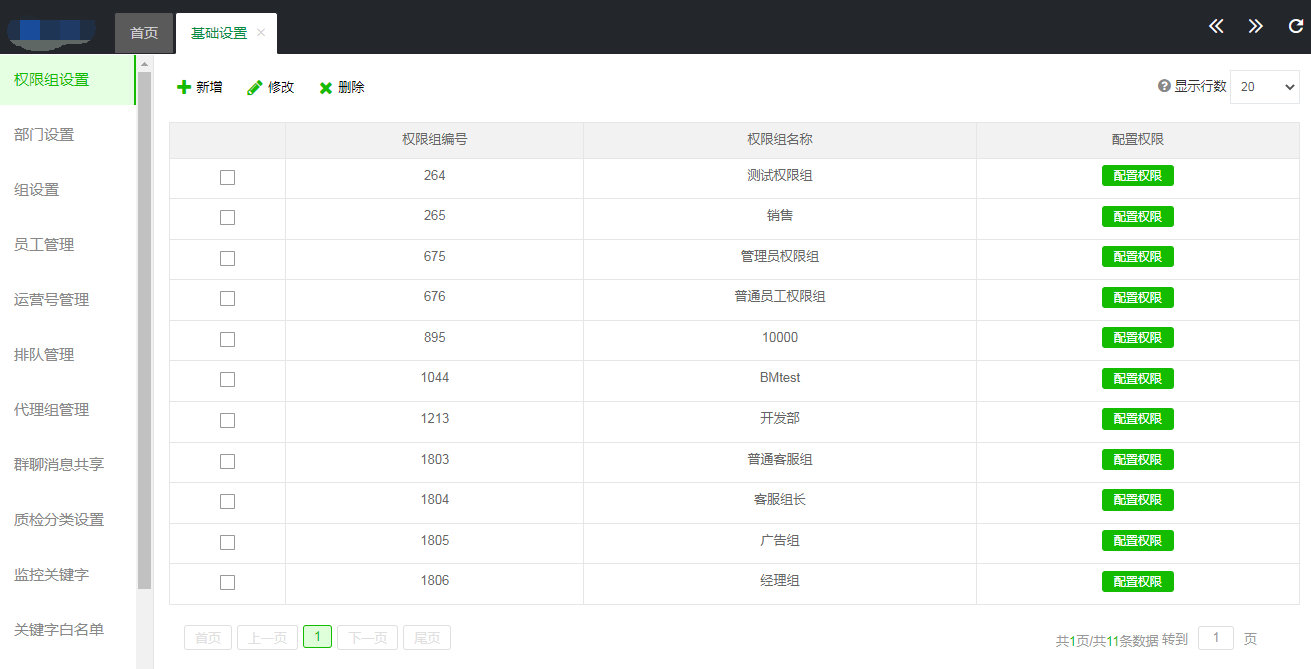Tick the checkbox for 经理组 row
The width and height of the screenshot is (1311, 669).
click(227, 582)
